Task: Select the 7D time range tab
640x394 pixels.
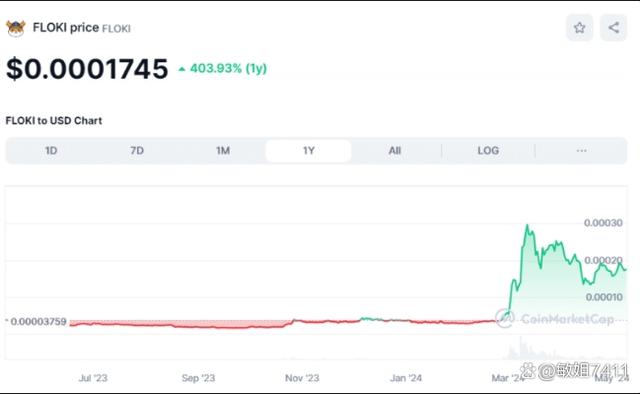Action: [x=137, y=151]
